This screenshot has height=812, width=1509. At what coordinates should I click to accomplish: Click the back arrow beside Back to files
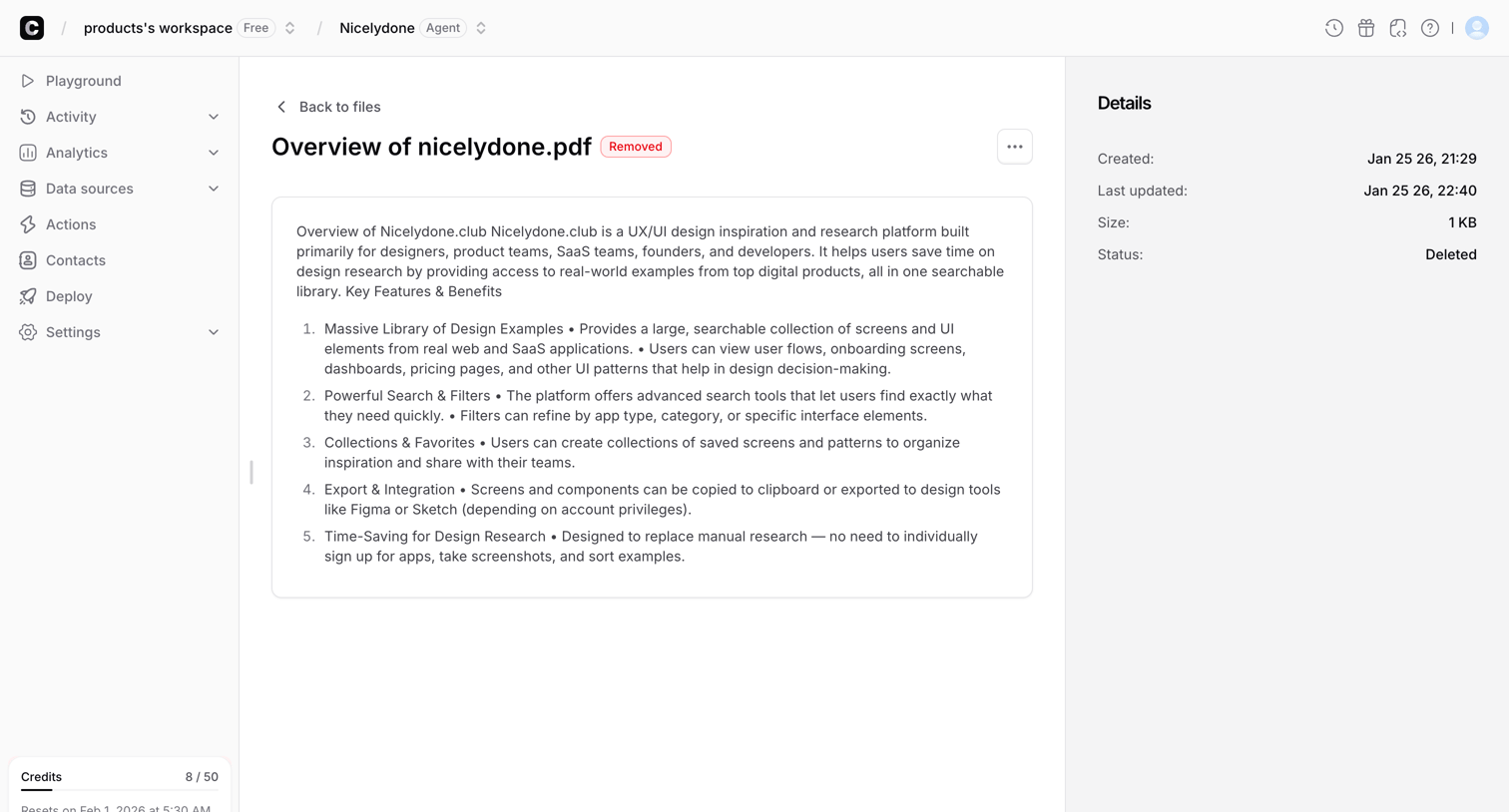pyautogui.click(x=281, y=107)
